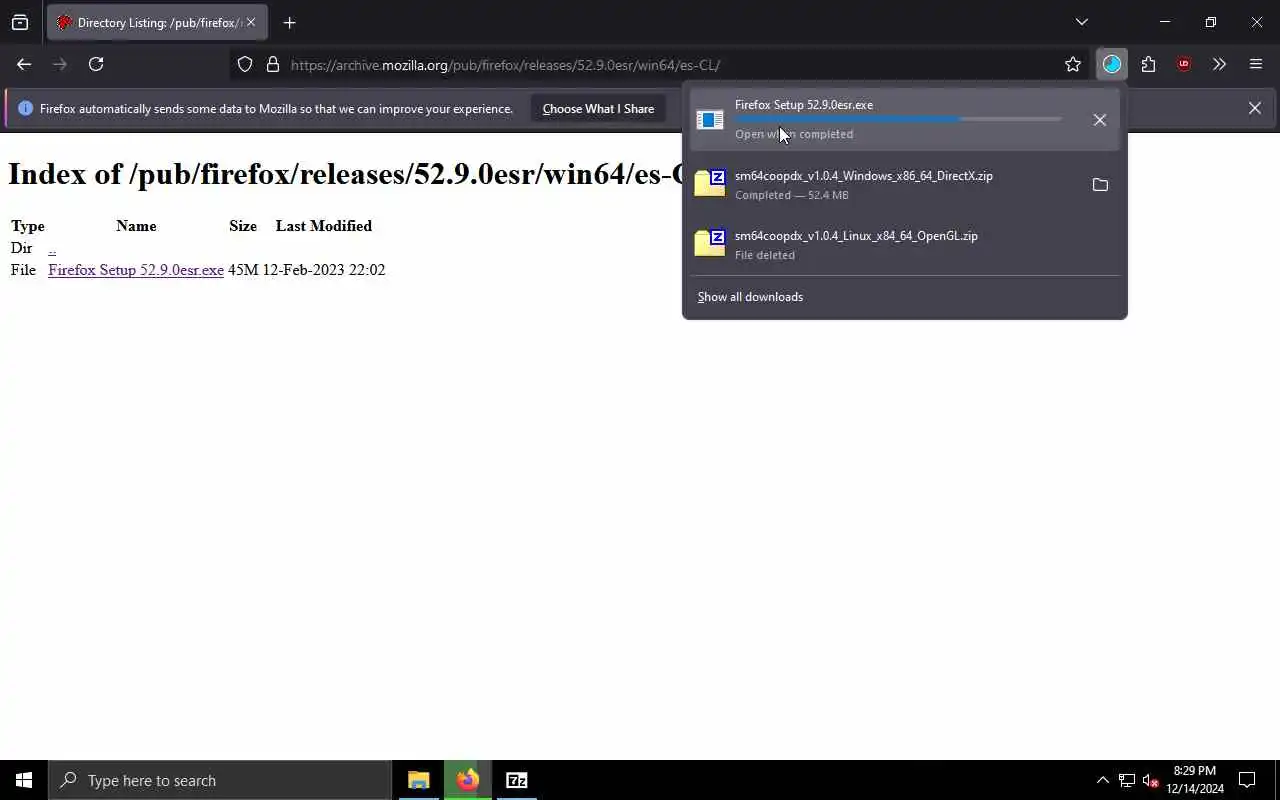Open the parent directory link
Viewport: 1280px width, 800px height.
tap(52, 248)
